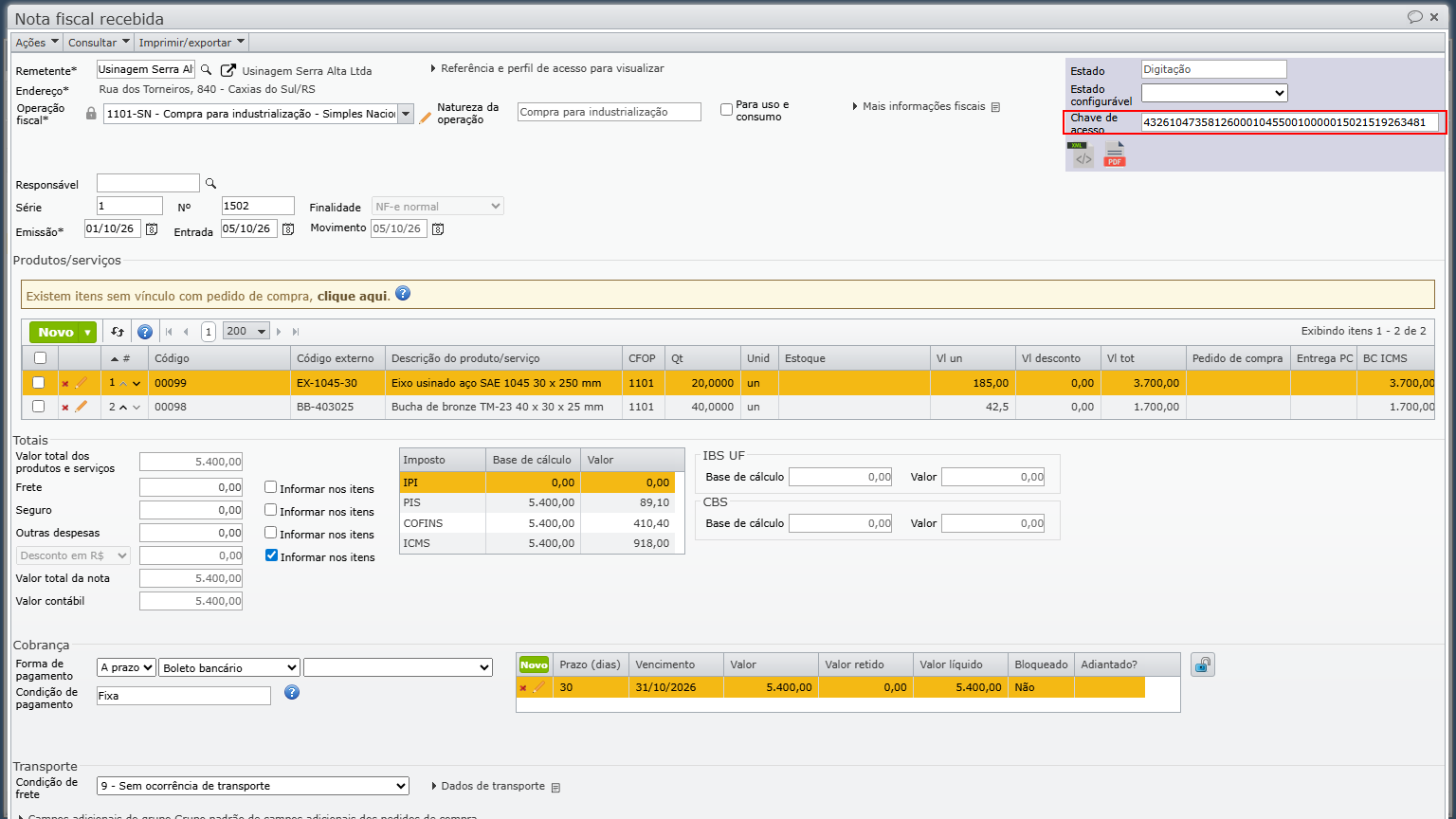Click help icon next to clique aqui
The image size is (1456, 819).
point(403,294)
